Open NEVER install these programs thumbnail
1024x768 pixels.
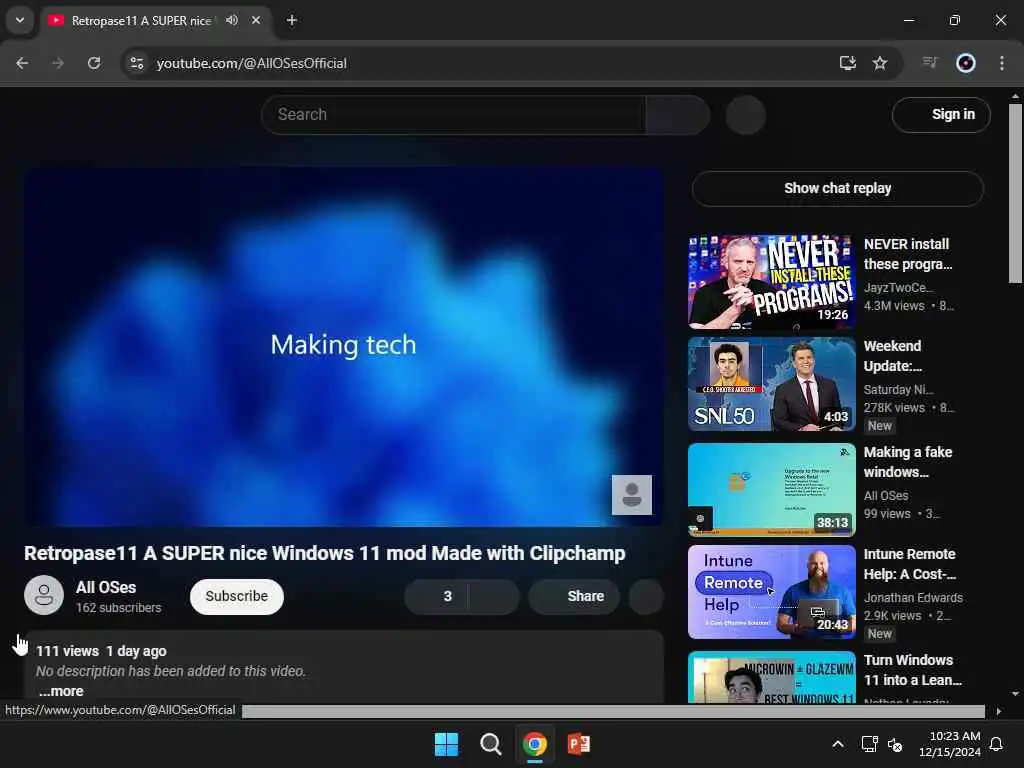coord(771,282)
